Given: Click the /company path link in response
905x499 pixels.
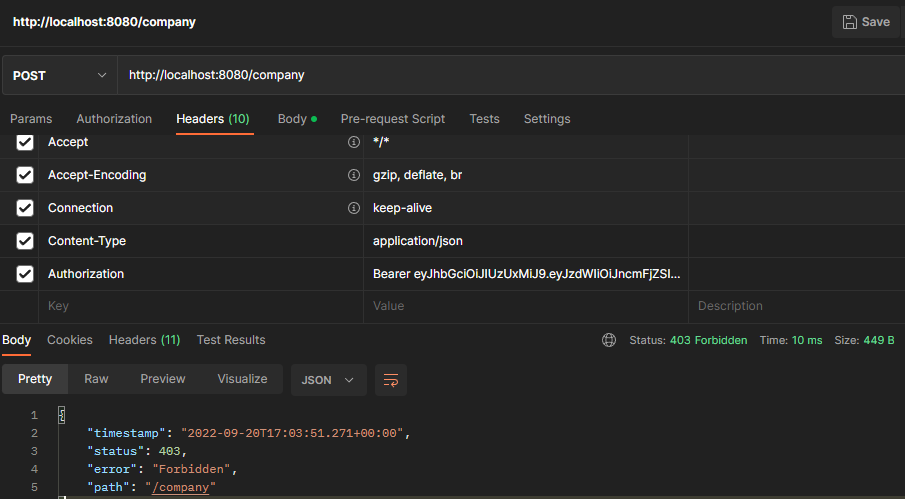Looking at the screenshot, I should tap(181, 487).
